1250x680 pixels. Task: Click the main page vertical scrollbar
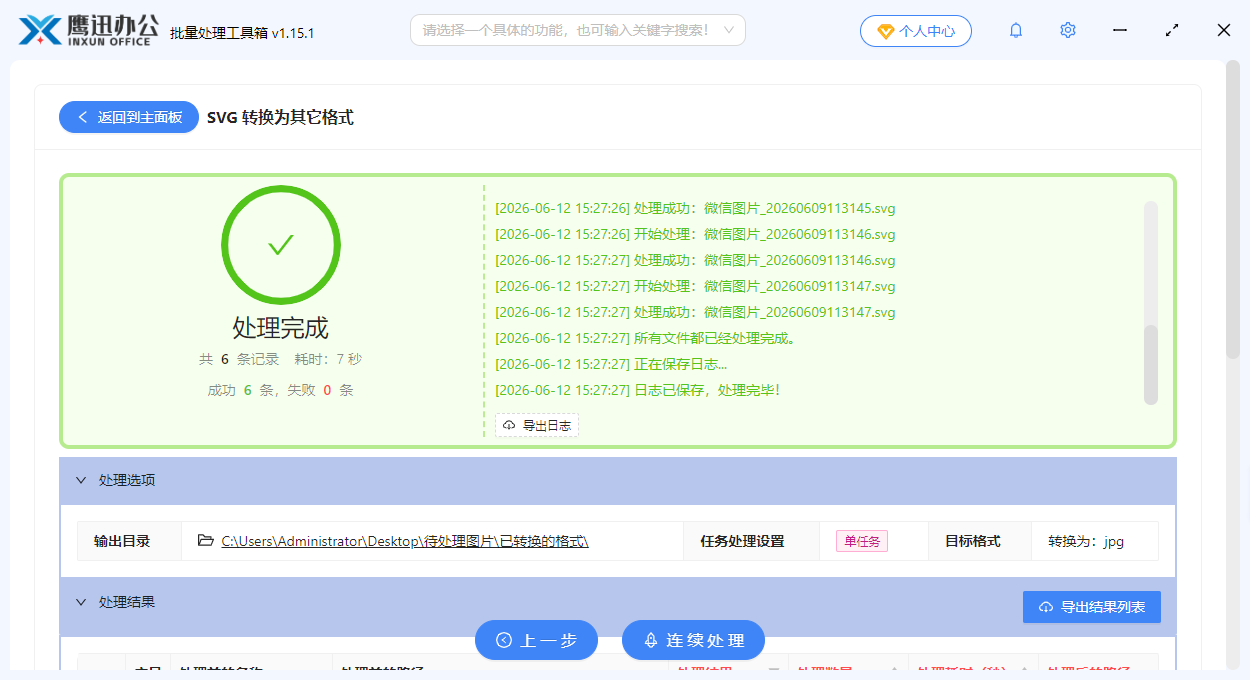pyautogui.click(x=1233, y=210)
